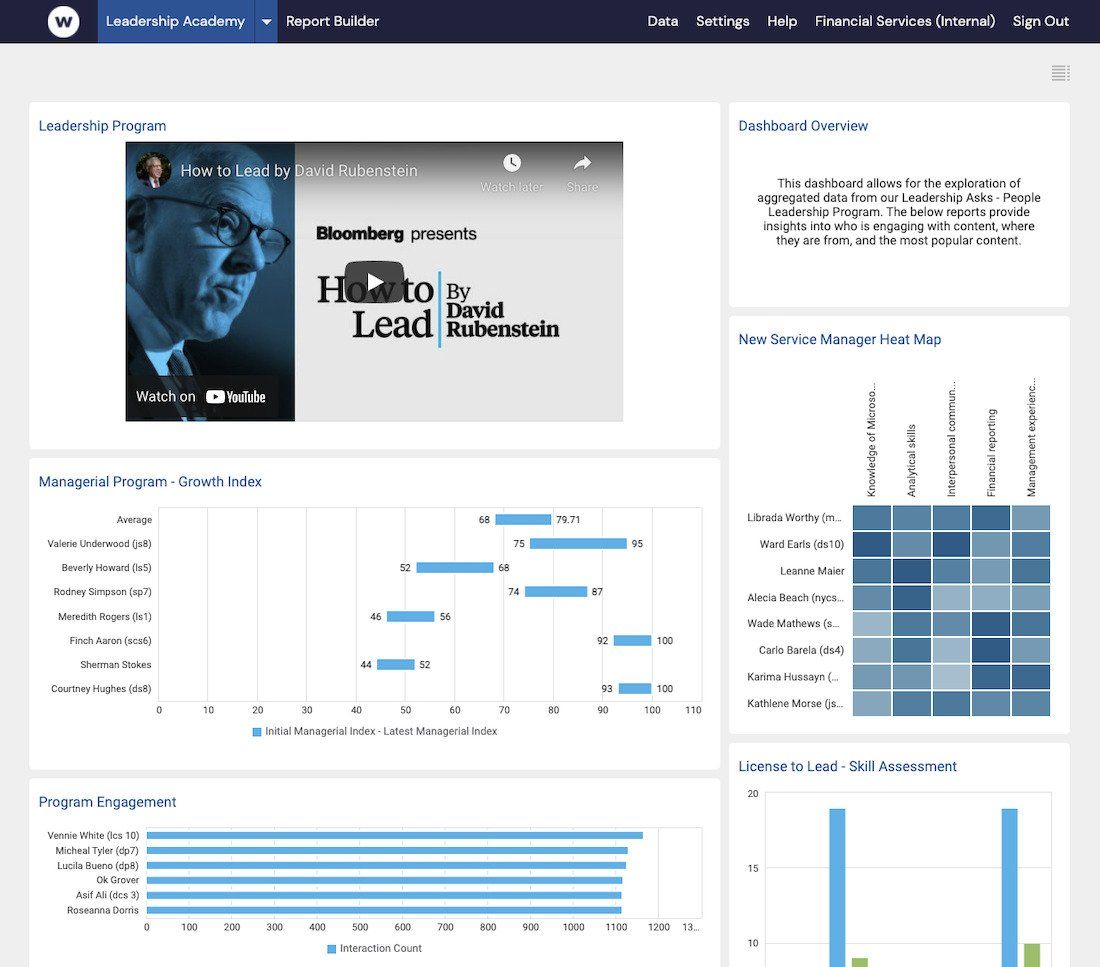This screenshot has height=967, width=1100.
Task: Click the YouTube logo in the video player
Action: pyautogui.click(x=237, y=396)
